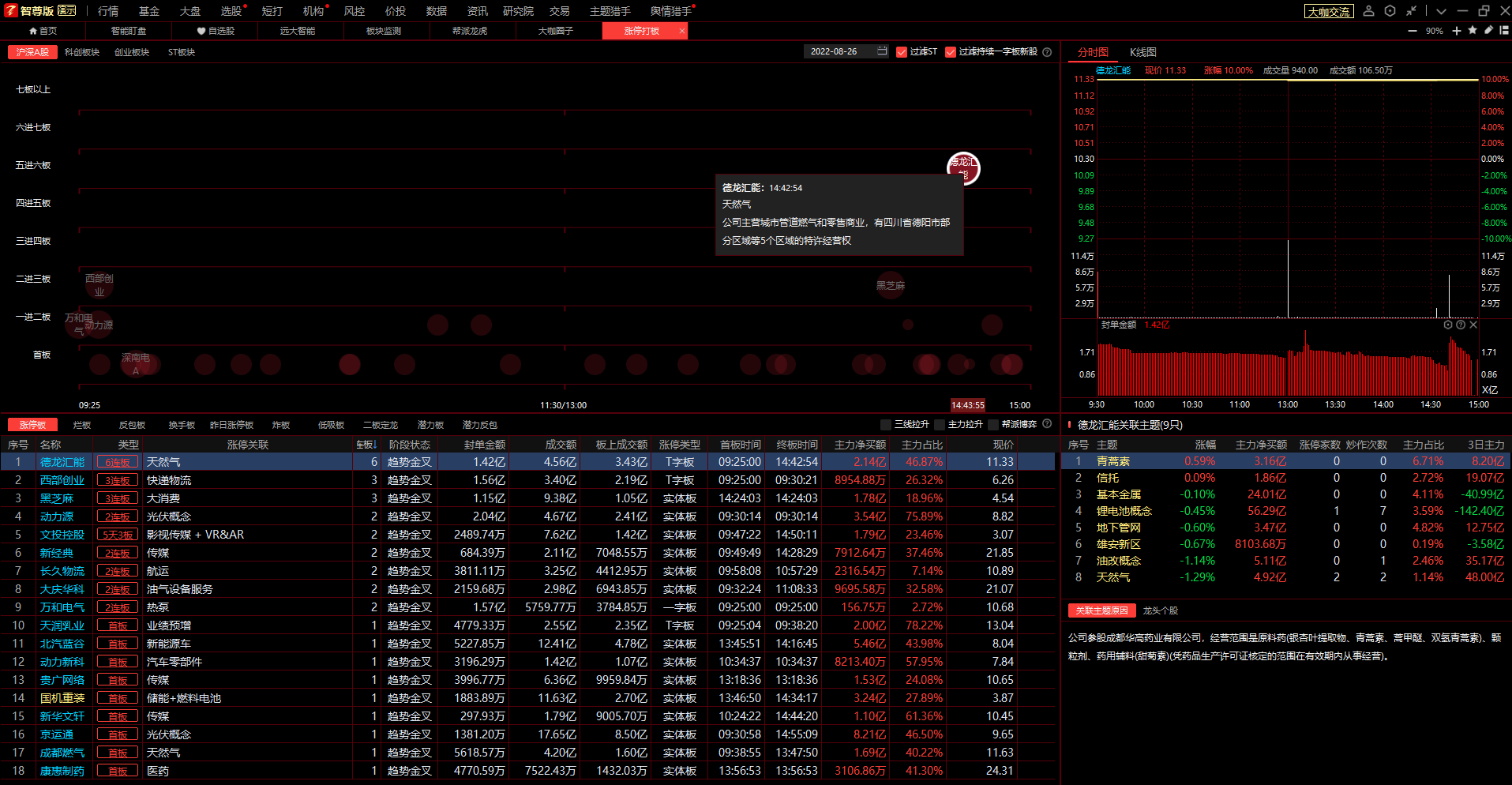Uncheck the 过滤持续一字板新股 checkbox
This screenshot has width=1512, height=785.
[x=951, y=52]
